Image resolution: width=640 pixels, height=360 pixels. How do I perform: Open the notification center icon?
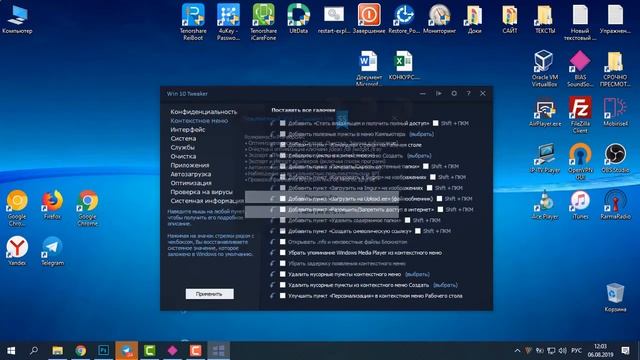625,351
